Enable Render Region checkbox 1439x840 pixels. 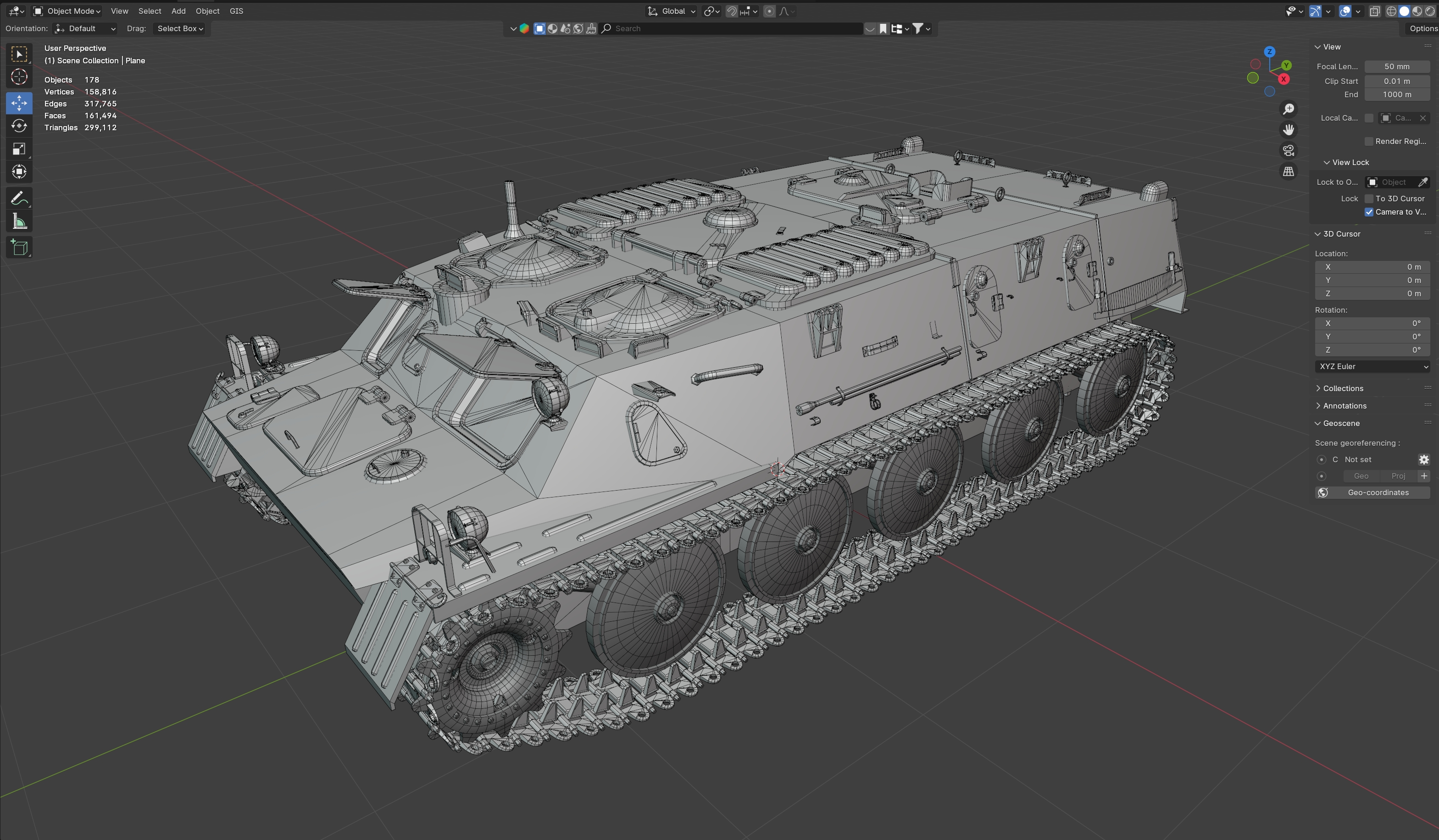click(1369, 142)
